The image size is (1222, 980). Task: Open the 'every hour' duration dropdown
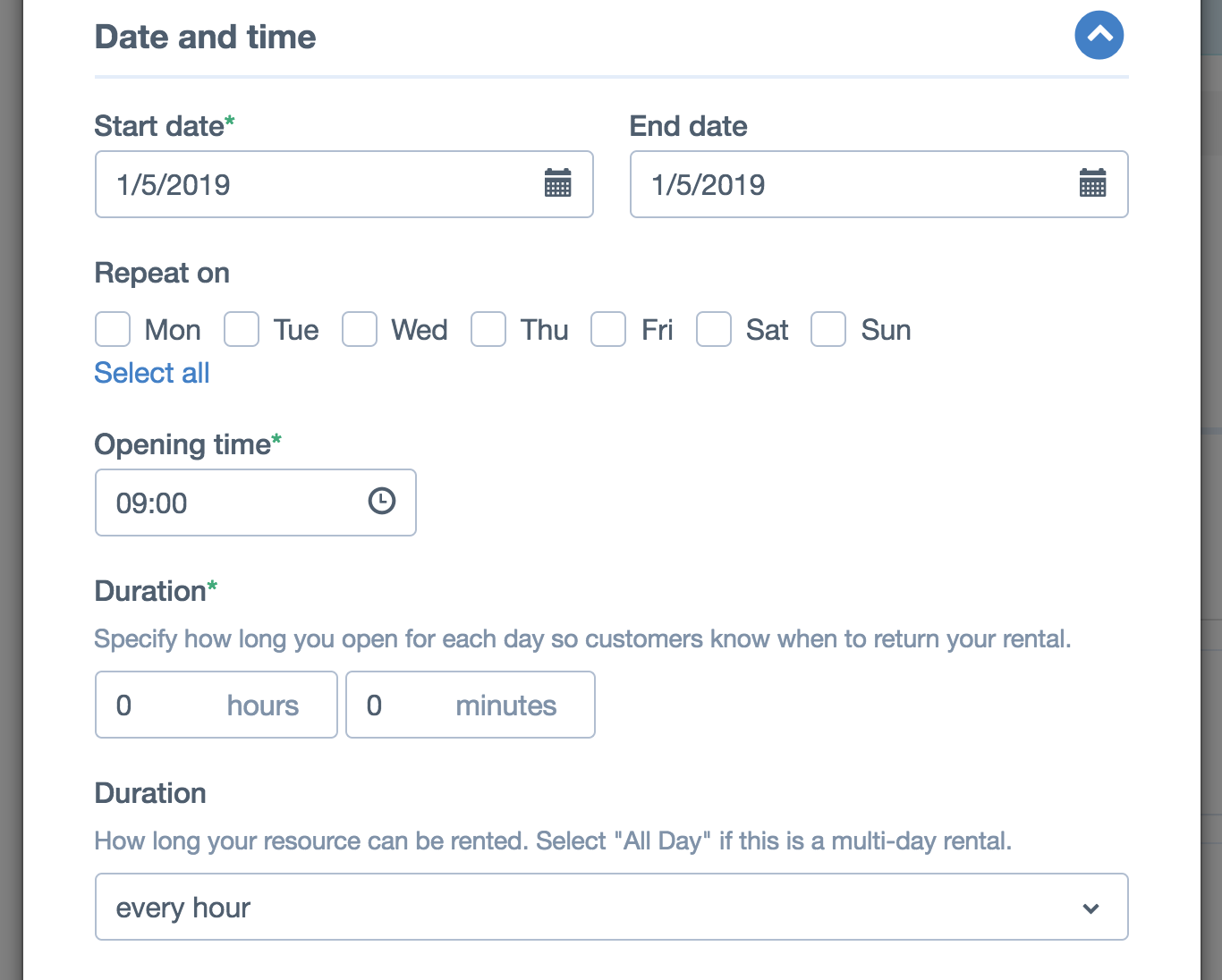point(612,907)
